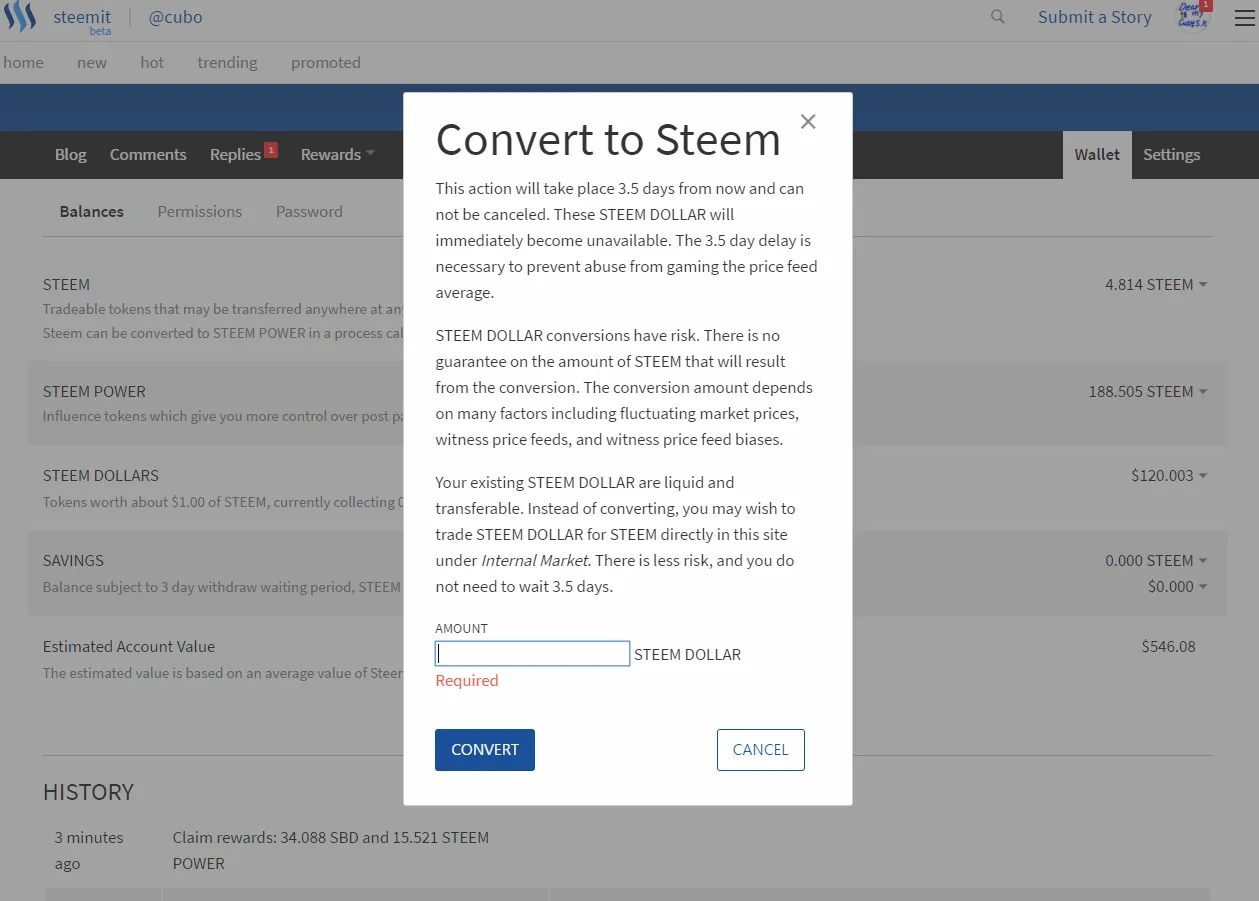Click the $546.08 estimated value
The height and width of the screenshot is (901, 1259).
1168,646
